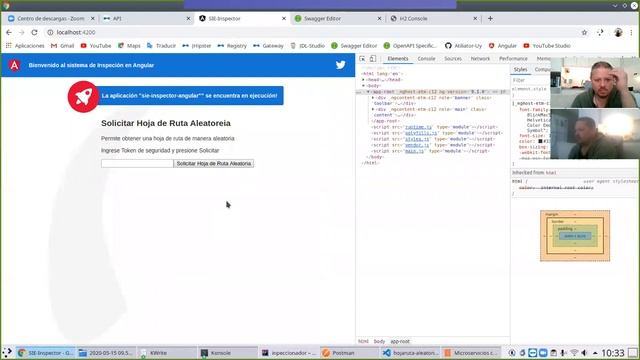640x360 pixels.
Task: Click the black color swatch in Styles
Action: 540,141
